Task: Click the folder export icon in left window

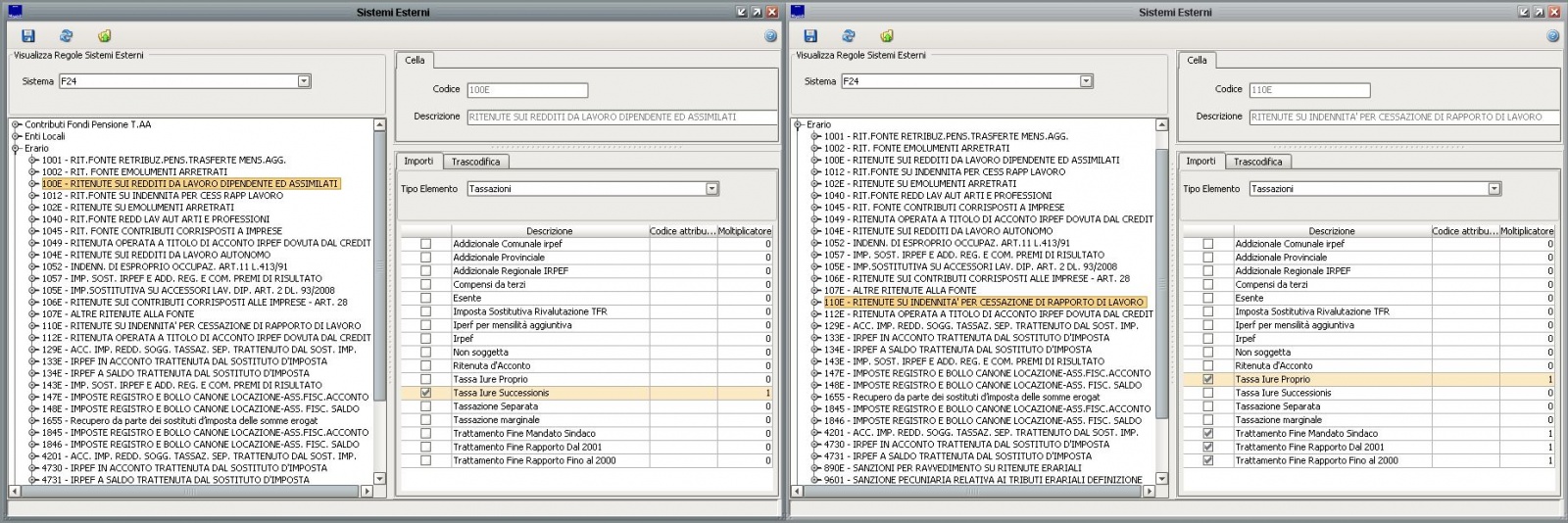Action: coord(104,35)
